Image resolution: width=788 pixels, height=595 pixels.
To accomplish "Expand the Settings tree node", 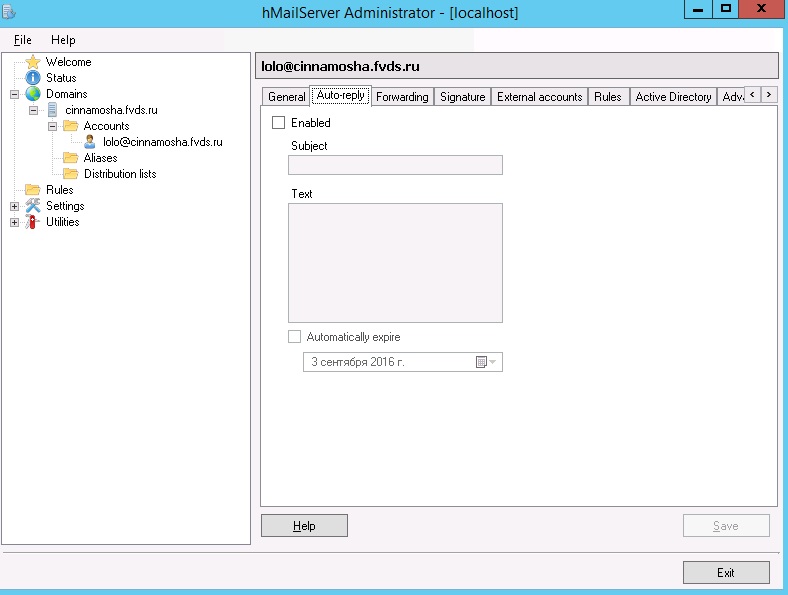I will [15, 206].
